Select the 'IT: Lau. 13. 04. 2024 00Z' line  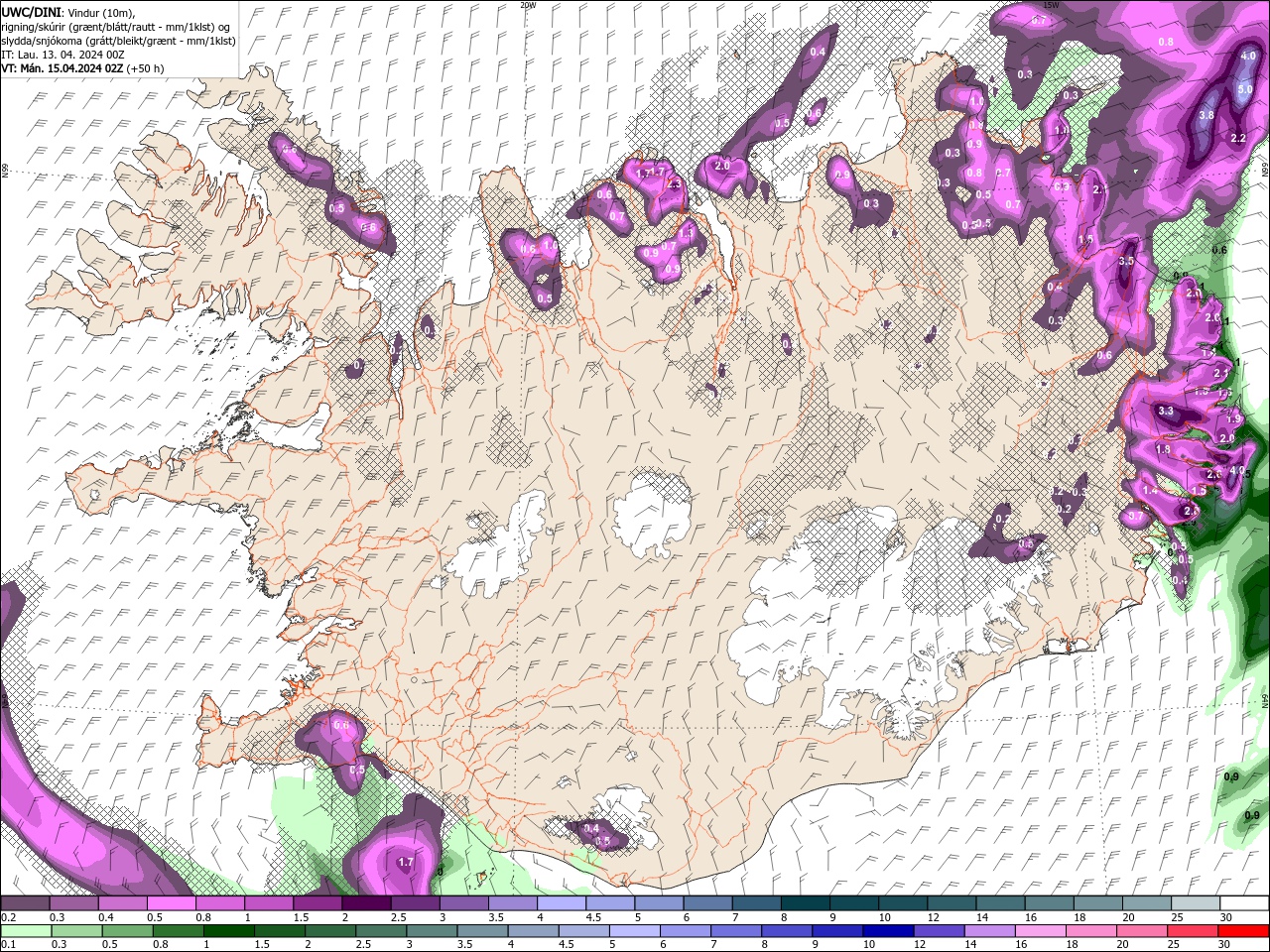(x=63, y=55)
